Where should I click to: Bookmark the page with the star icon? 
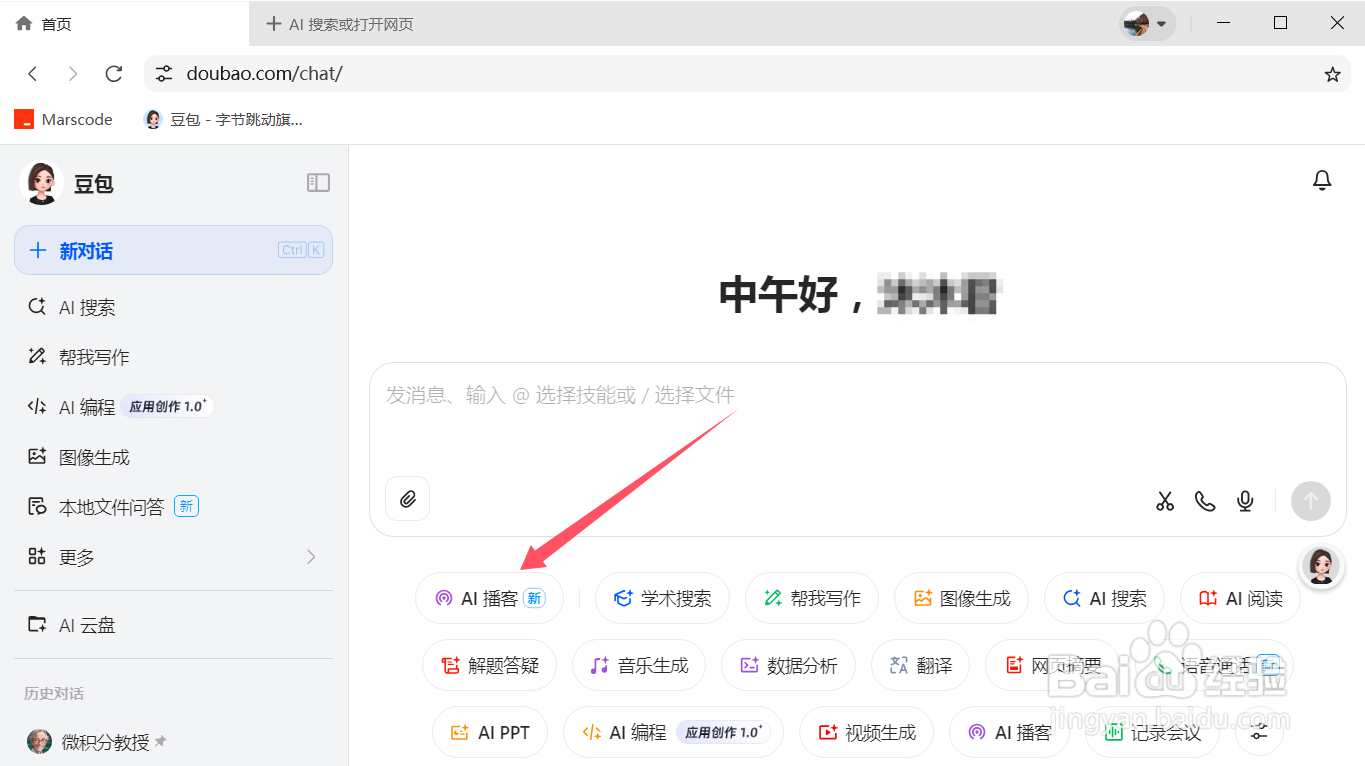click(1332, 74)
